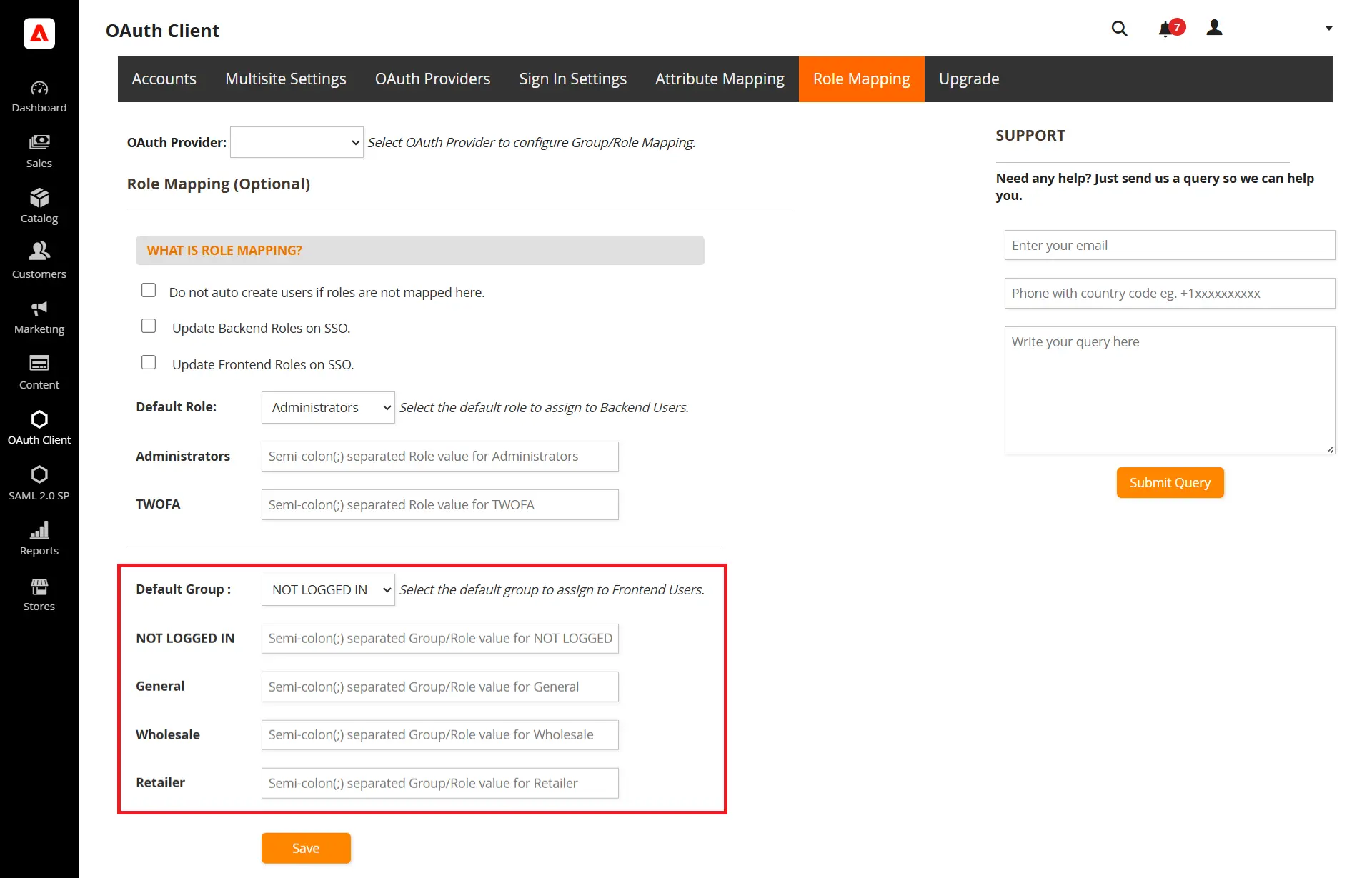The width and height of the screenshot is (1372, 878).
Task: Open the Content sidebar menu
Action: pyautogui.click(x=39, y=374)
